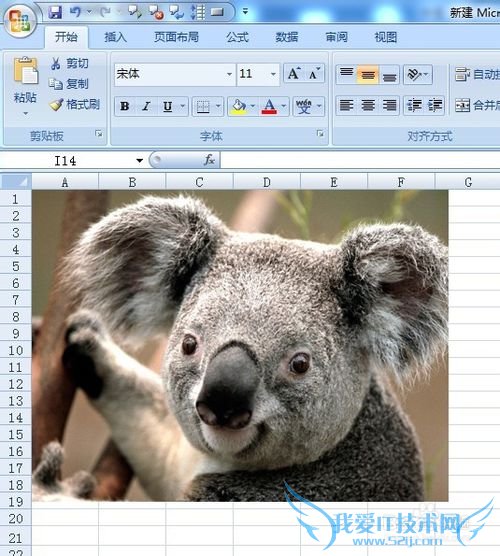The image size is (500, 556).
Task: Open text orientation options
Action: pyautogui.click(x=418, y=74)
